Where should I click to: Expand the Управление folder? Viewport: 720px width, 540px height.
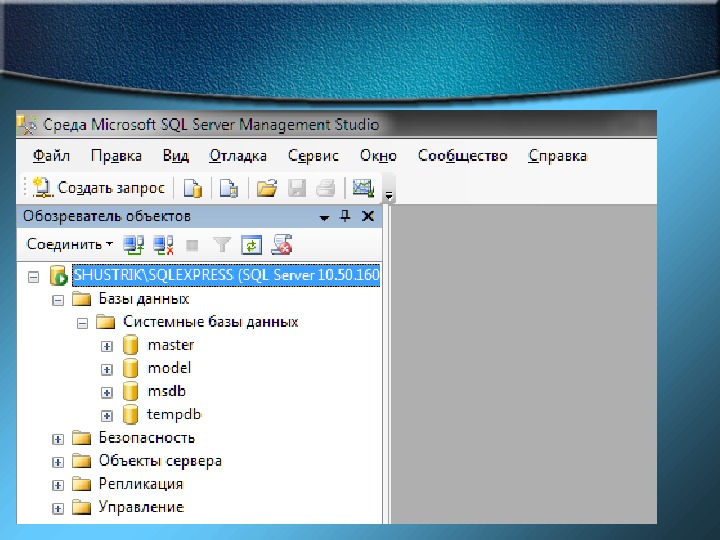pyautogui.click(x=58, y=509)
